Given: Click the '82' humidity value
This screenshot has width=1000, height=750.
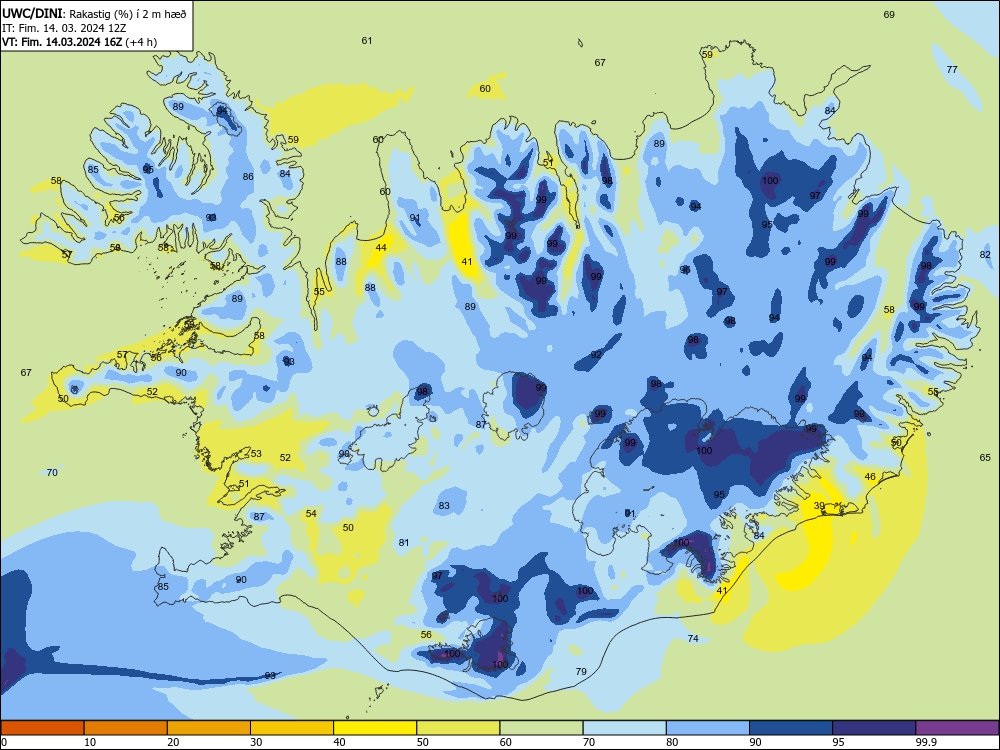Looking at the screenshot, I should (985, 254).
